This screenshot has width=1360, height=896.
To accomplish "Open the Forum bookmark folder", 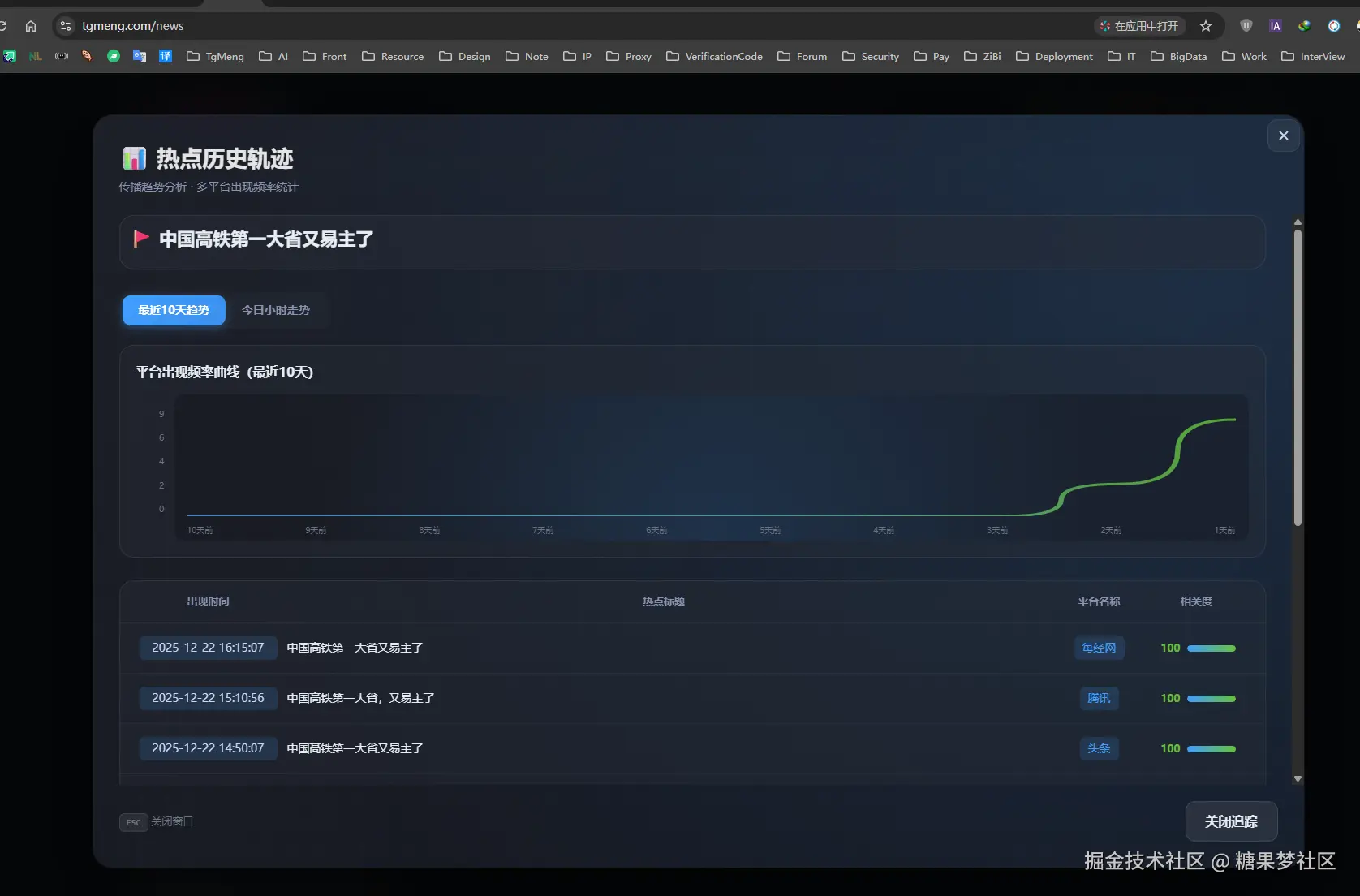I will click(x=803, y=56).
